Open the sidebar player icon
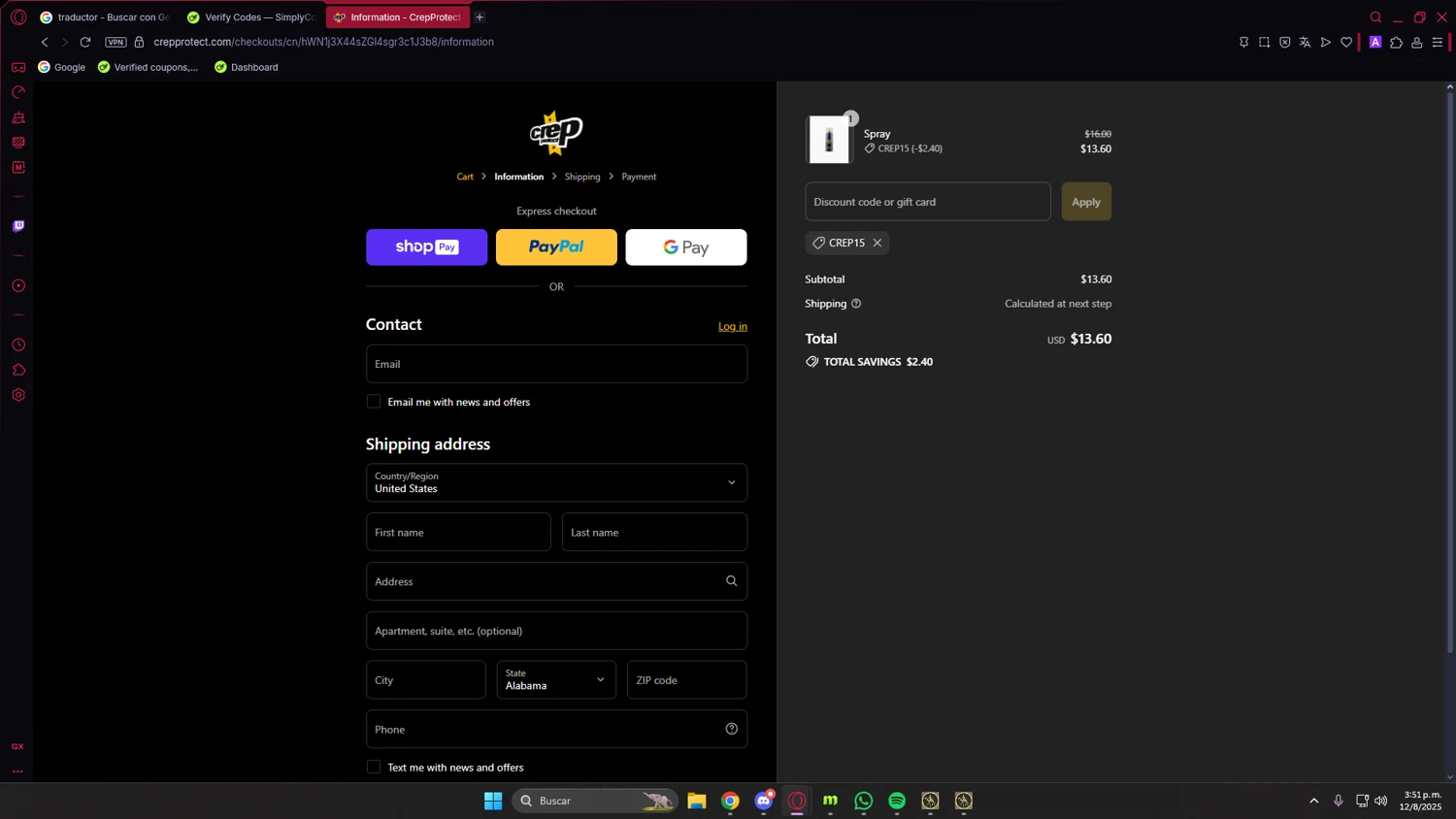The height and width of the screenshot is (819, 1456). pyautogui.click(x=17, y=286)
